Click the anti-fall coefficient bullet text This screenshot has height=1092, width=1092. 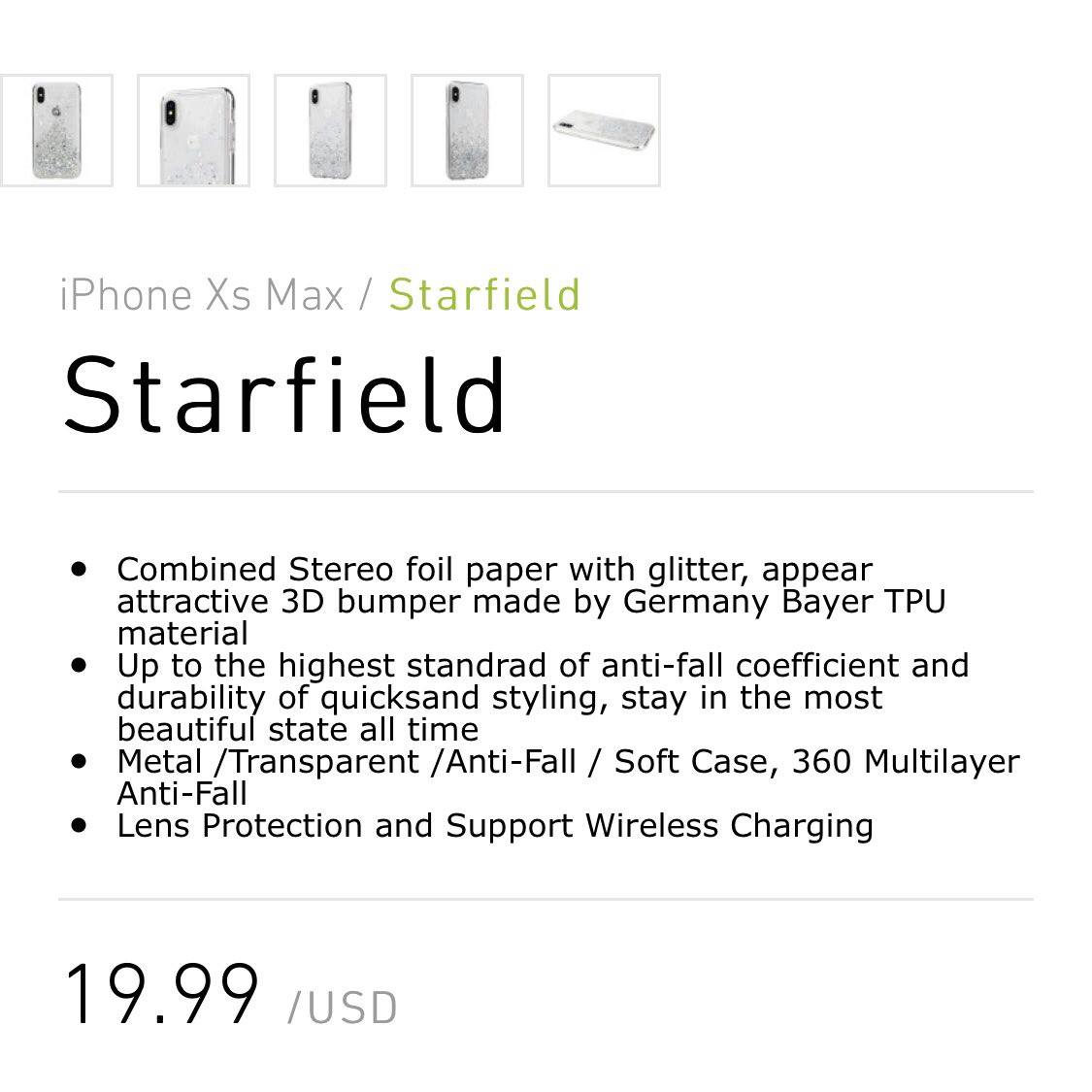542,666
